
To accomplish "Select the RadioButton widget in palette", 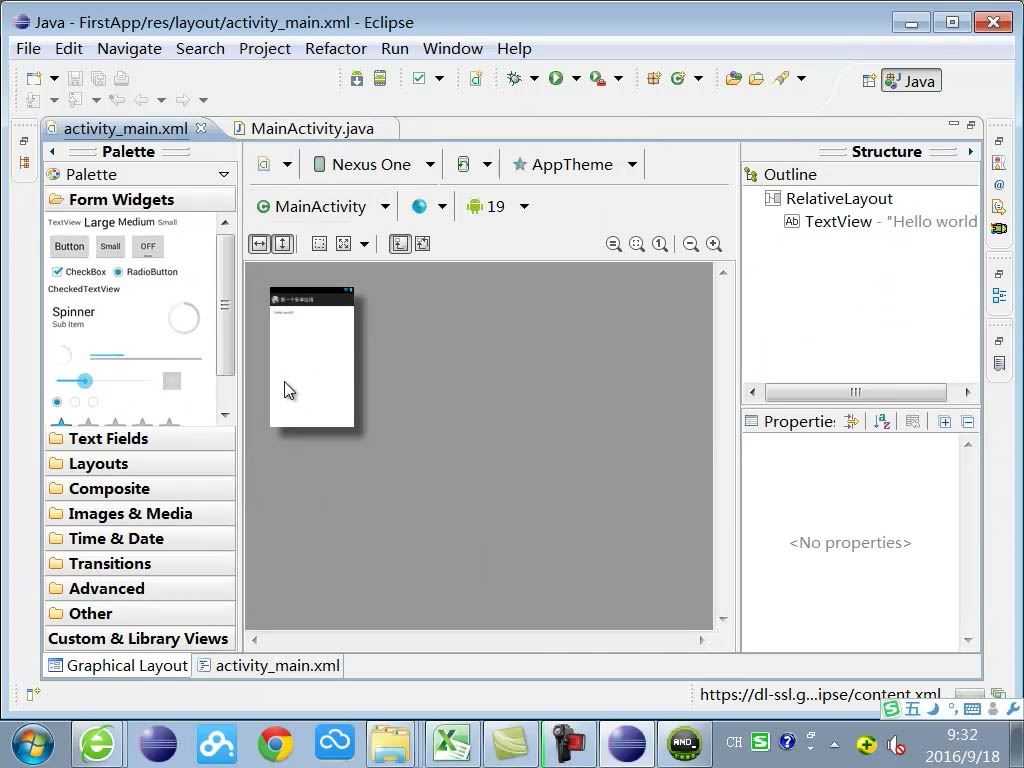I will pos(145,272).
